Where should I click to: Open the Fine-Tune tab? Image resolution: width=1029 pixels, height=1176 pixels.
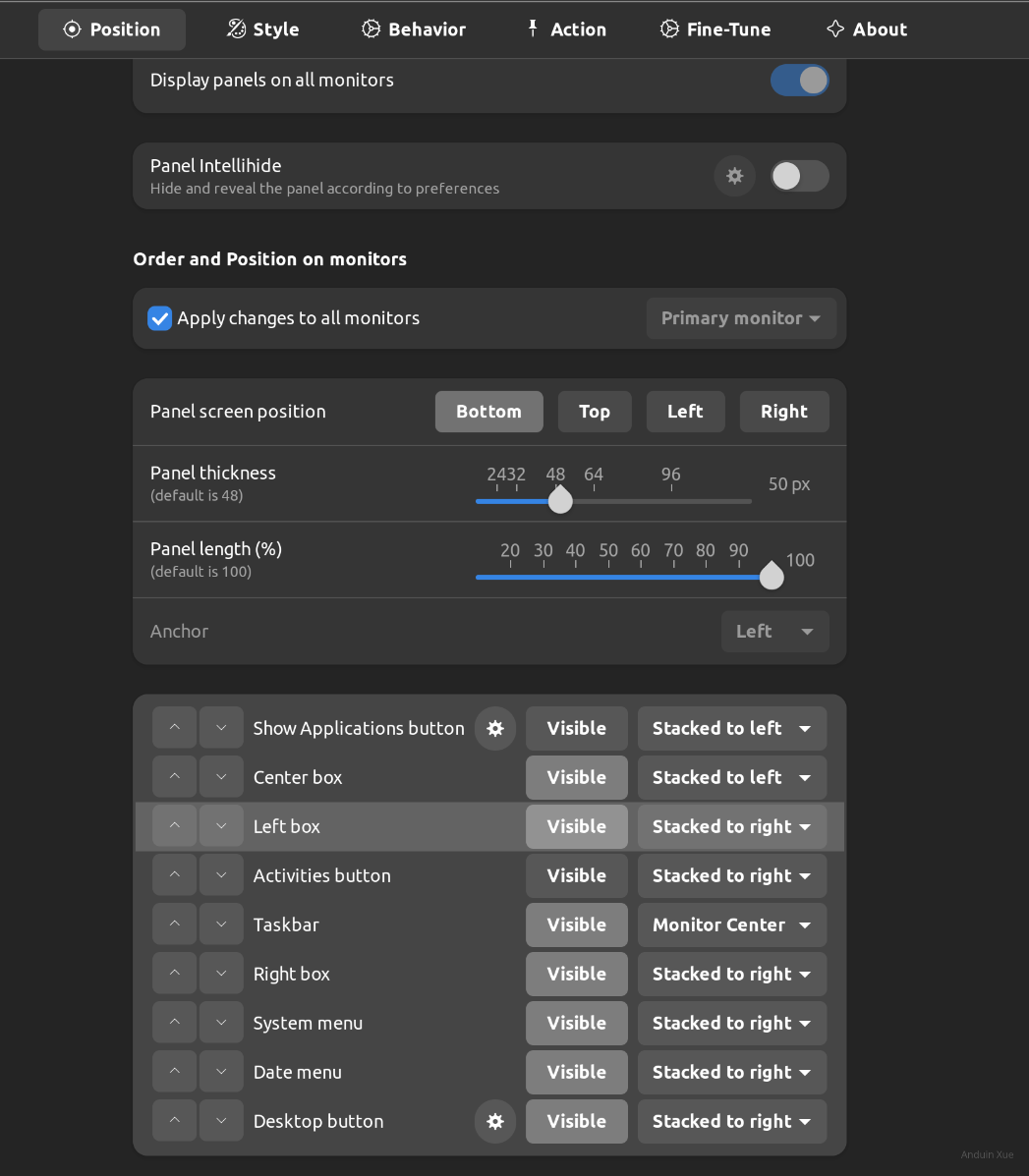pos(715,29)
